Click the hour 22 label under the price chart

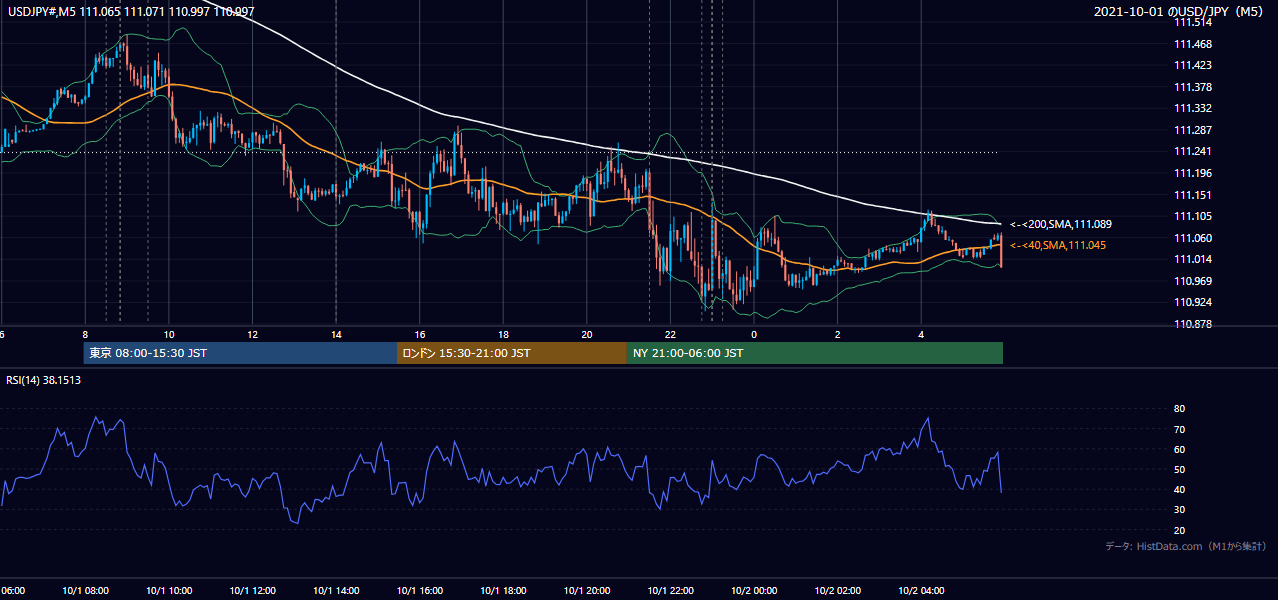tap(670, 335)
